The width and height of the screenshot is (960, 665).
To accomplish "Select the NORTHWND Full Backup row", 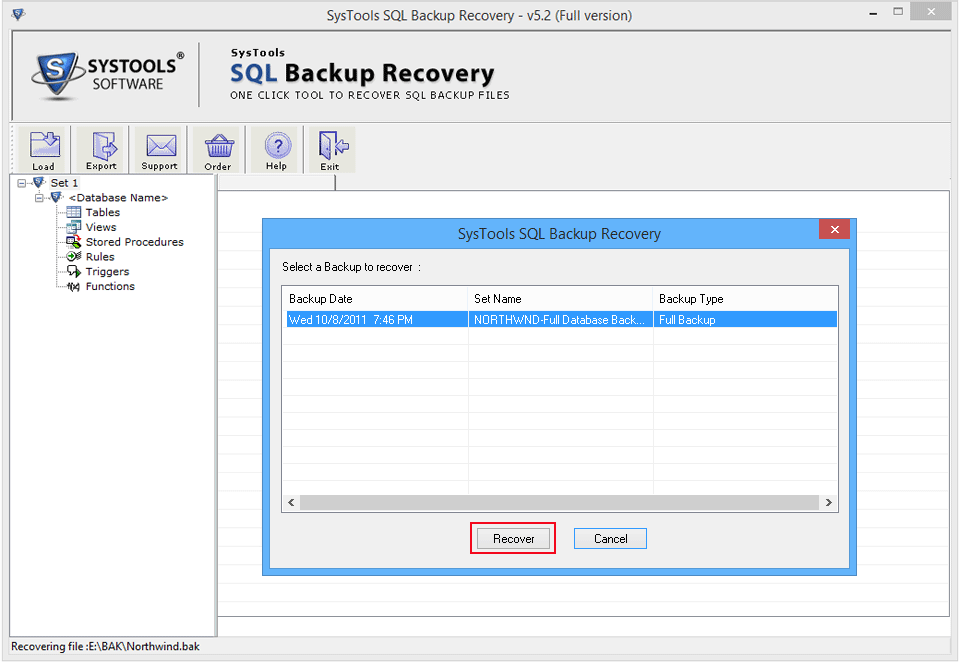I will pyautogui.click(x=560, y=320).
